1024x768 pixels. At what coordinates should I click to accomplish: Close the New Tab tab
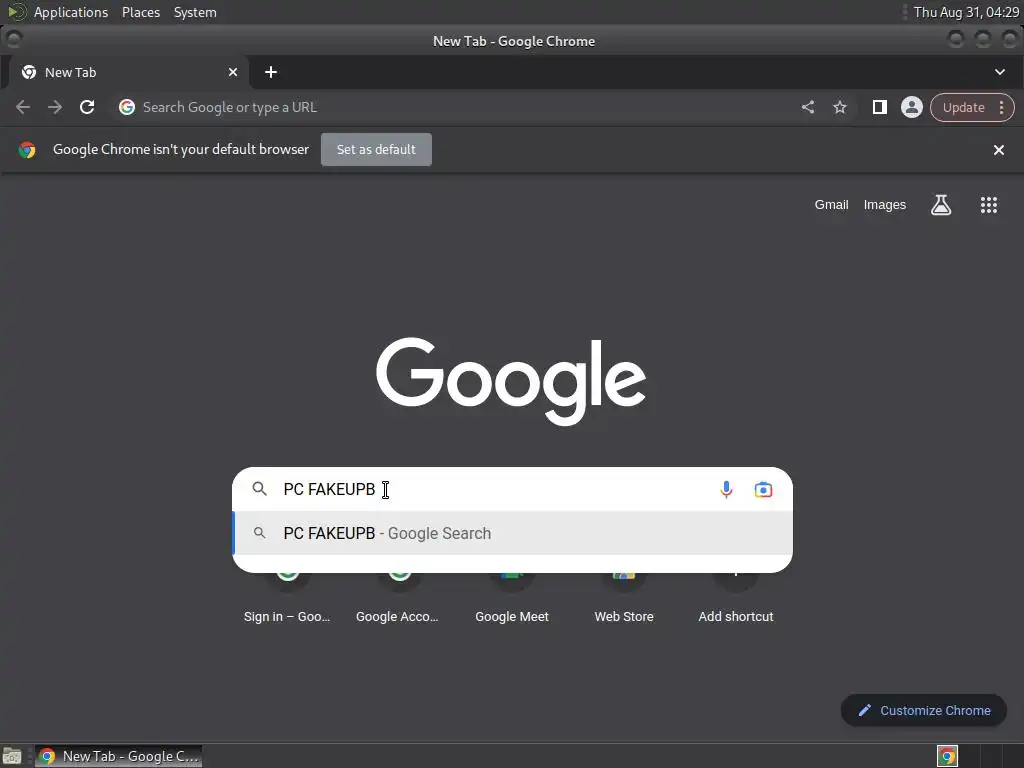pyautogui.click(x=232, y=72)
